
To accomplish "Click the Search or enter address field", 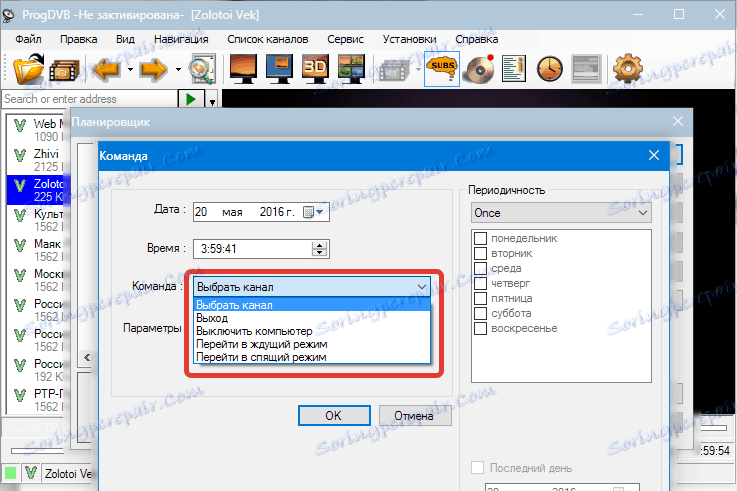I will tap(90, 99).
